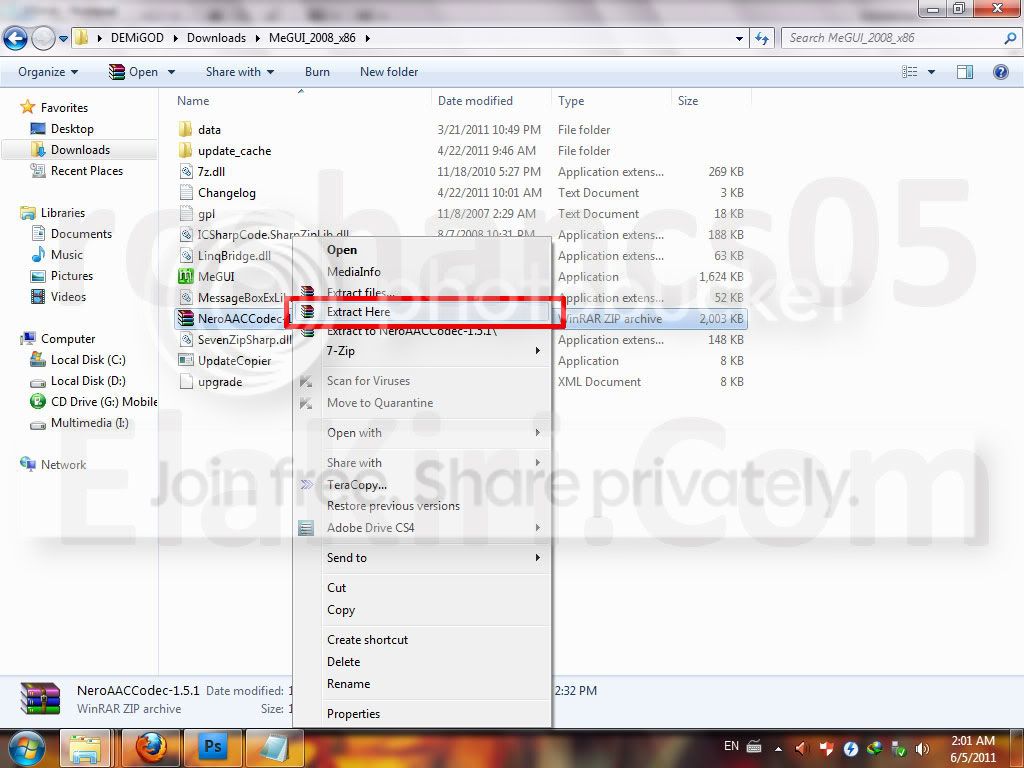Expand the Send to submenu
The image size is (1024, 768).
coord(422,558)
